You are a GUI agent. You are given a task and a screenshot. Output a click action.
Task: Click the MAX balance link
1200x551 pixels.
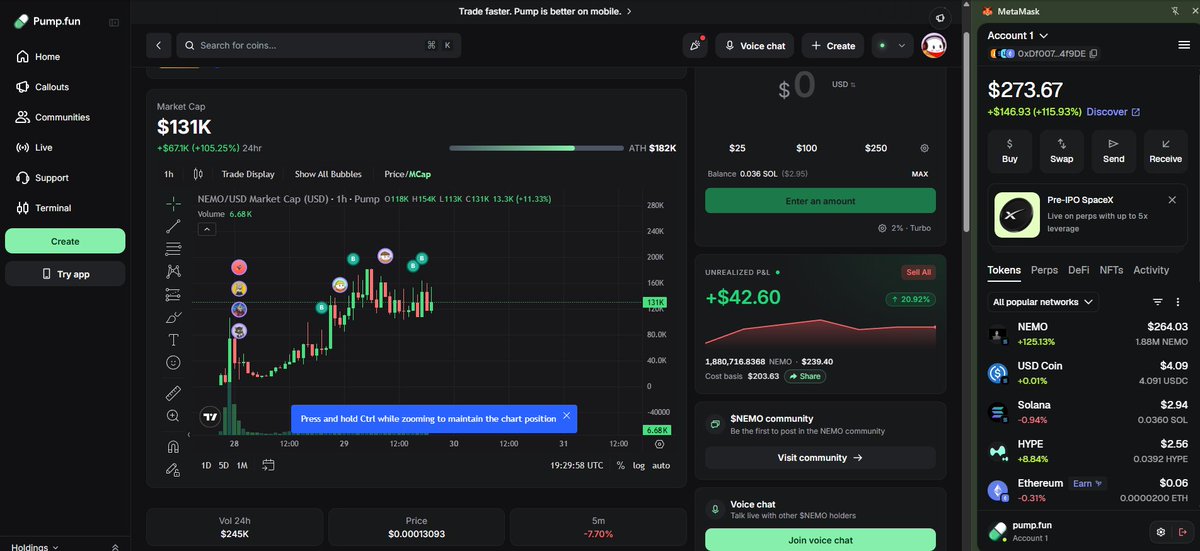[920, 174]
